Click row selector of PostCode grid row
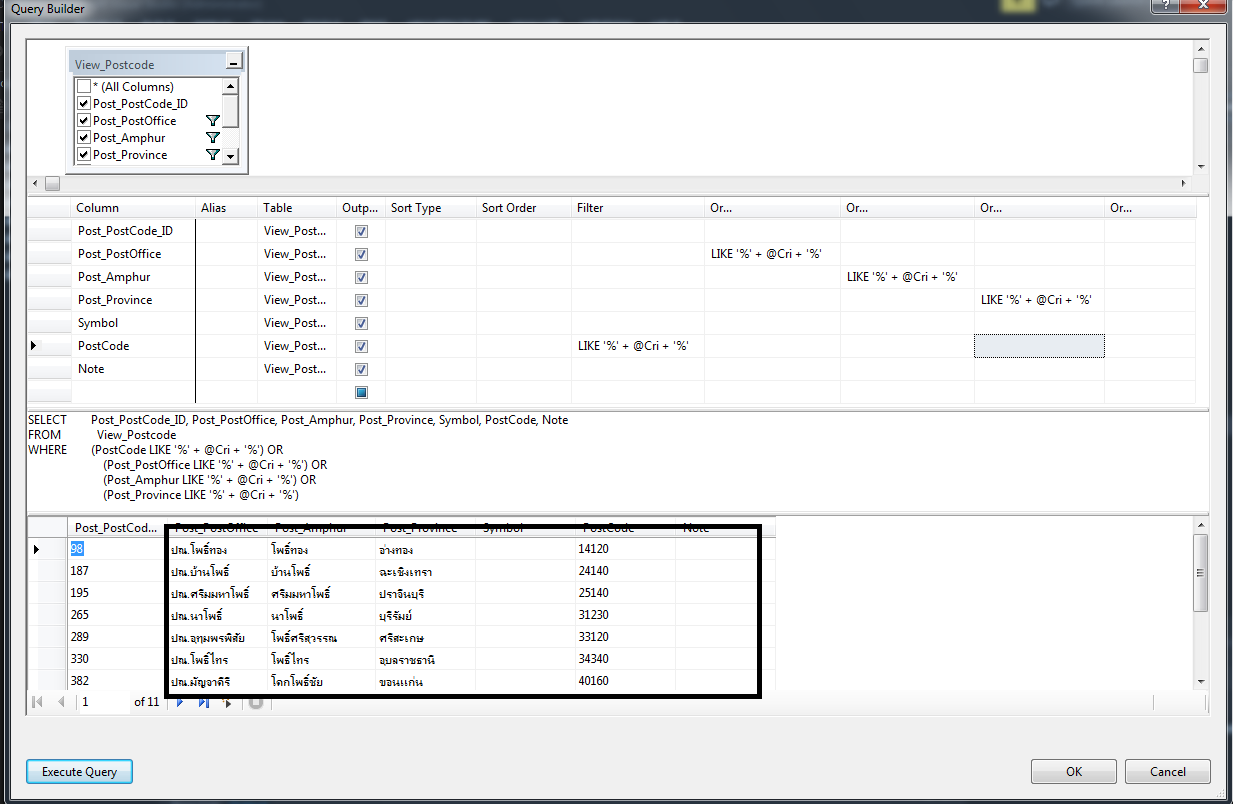The image size is (1233, 804). (49, 346)
